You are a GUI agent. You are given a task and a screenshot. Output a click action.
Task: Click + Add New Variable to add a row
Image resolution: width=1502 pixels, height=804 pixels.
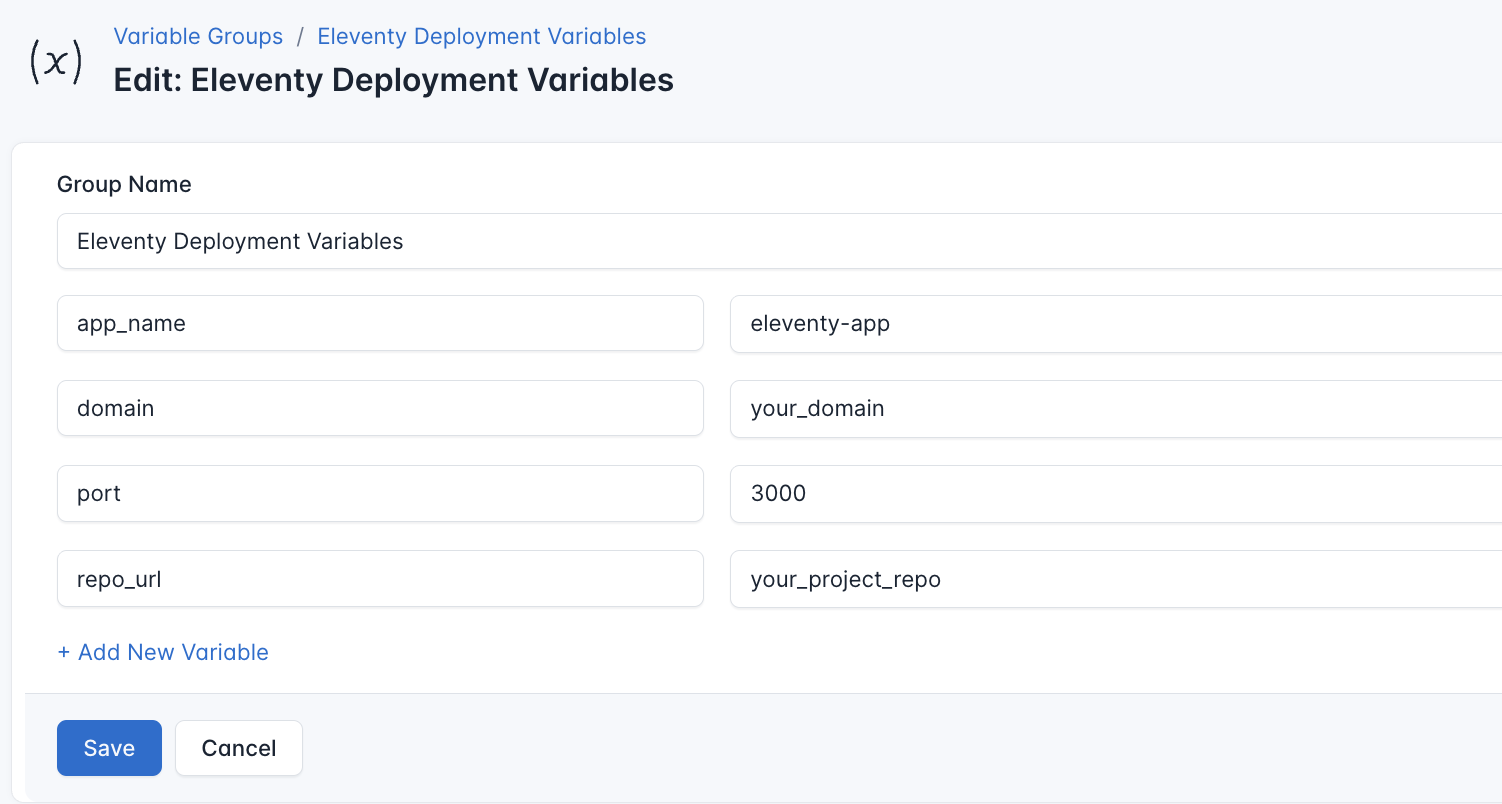[163, 652]
